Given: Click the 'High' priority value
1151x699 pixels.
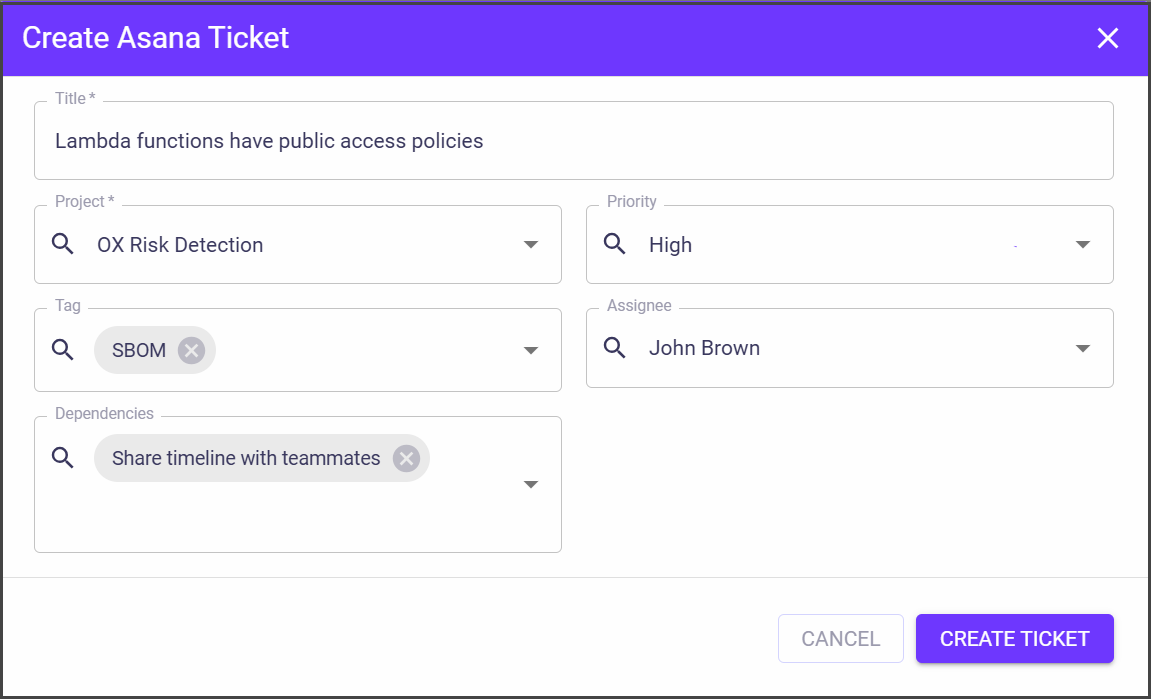Looking at the screenshot, I should pyautogui.click(x=670, y=245).
